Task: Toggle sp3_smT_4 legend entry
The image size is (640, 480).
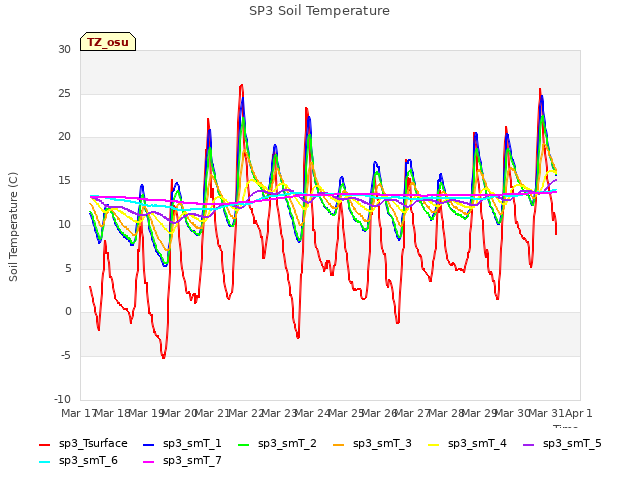Action: 467,443
